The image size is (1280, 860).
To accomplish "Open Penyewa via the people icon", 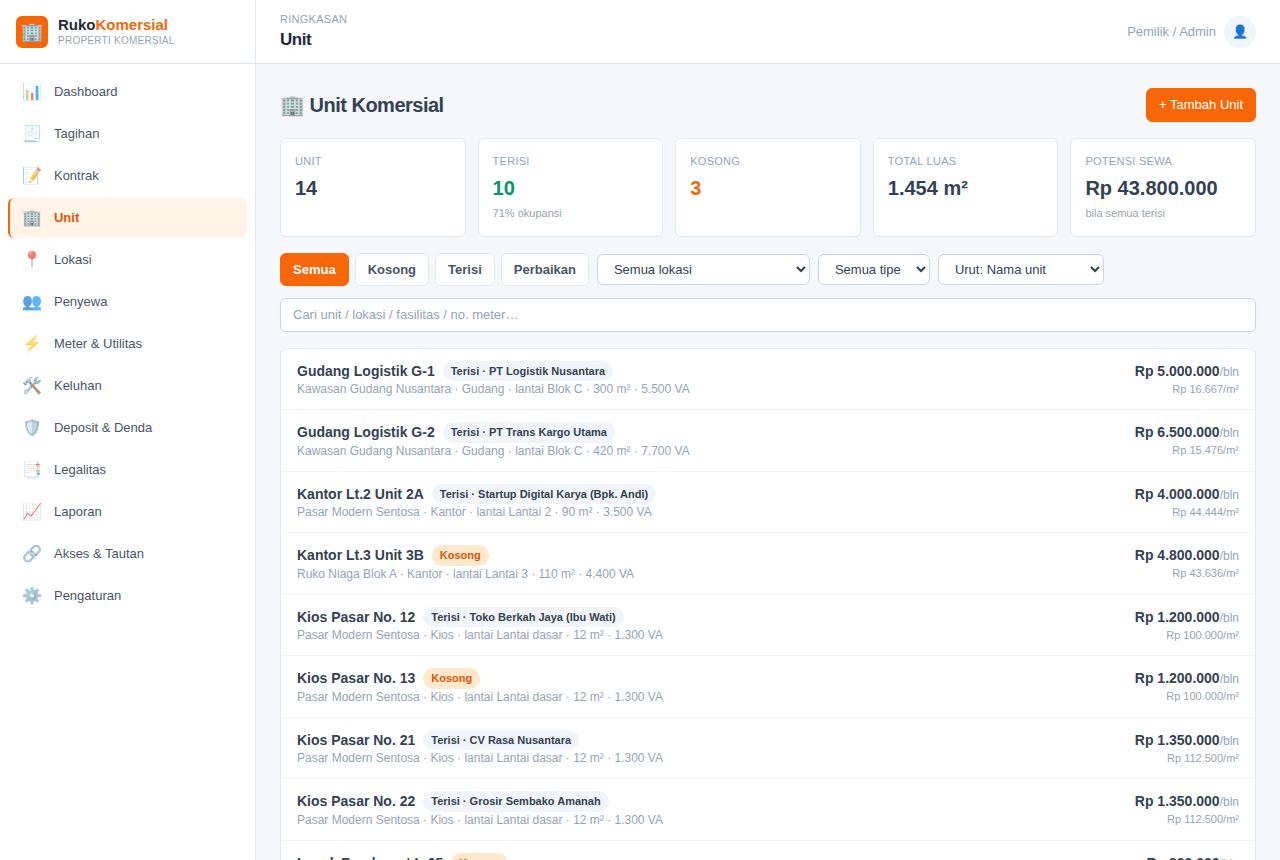I will [32, 302].
